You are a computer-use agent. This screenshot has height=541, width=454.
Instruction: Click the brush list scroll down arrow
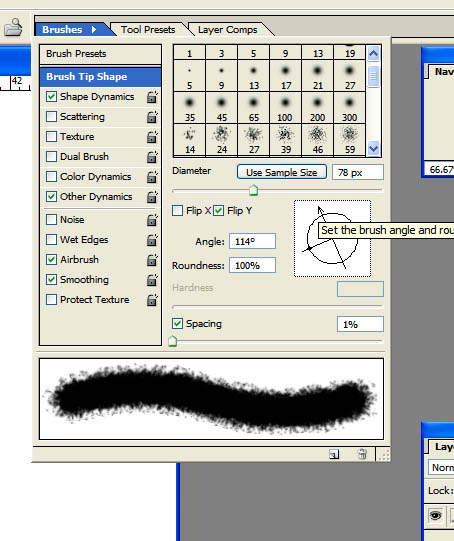[x=373, y=149]
